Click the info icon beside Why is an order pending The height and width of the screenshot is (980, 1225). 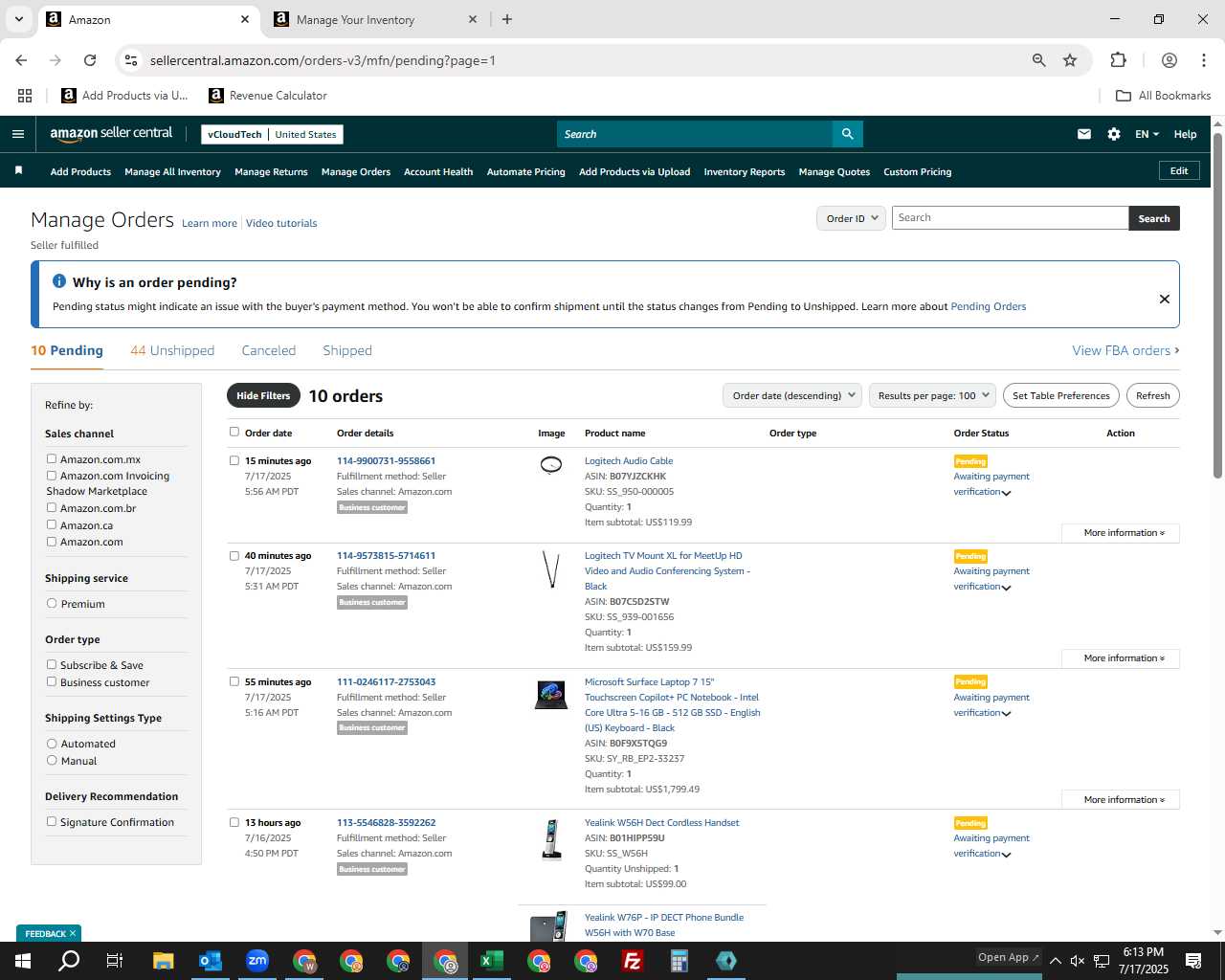click(x=59, y=281)
